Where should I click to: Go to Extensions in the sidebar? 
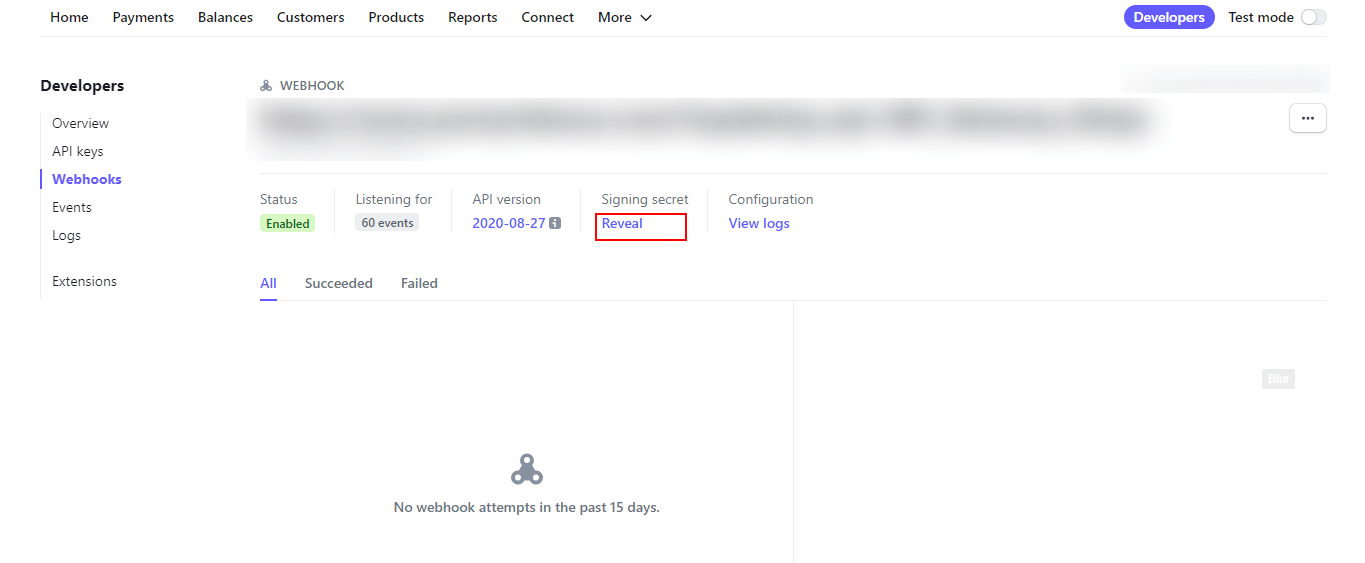[x=85, y=281]
